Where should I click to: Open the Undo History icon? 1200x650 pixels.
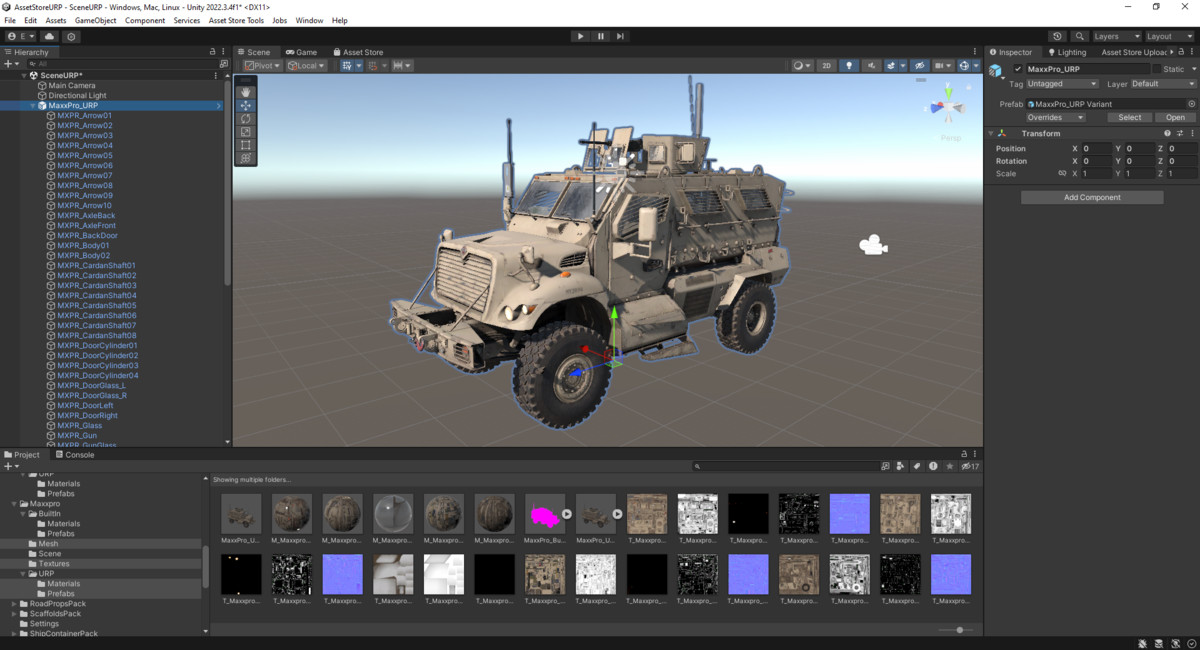[1059, 36]
